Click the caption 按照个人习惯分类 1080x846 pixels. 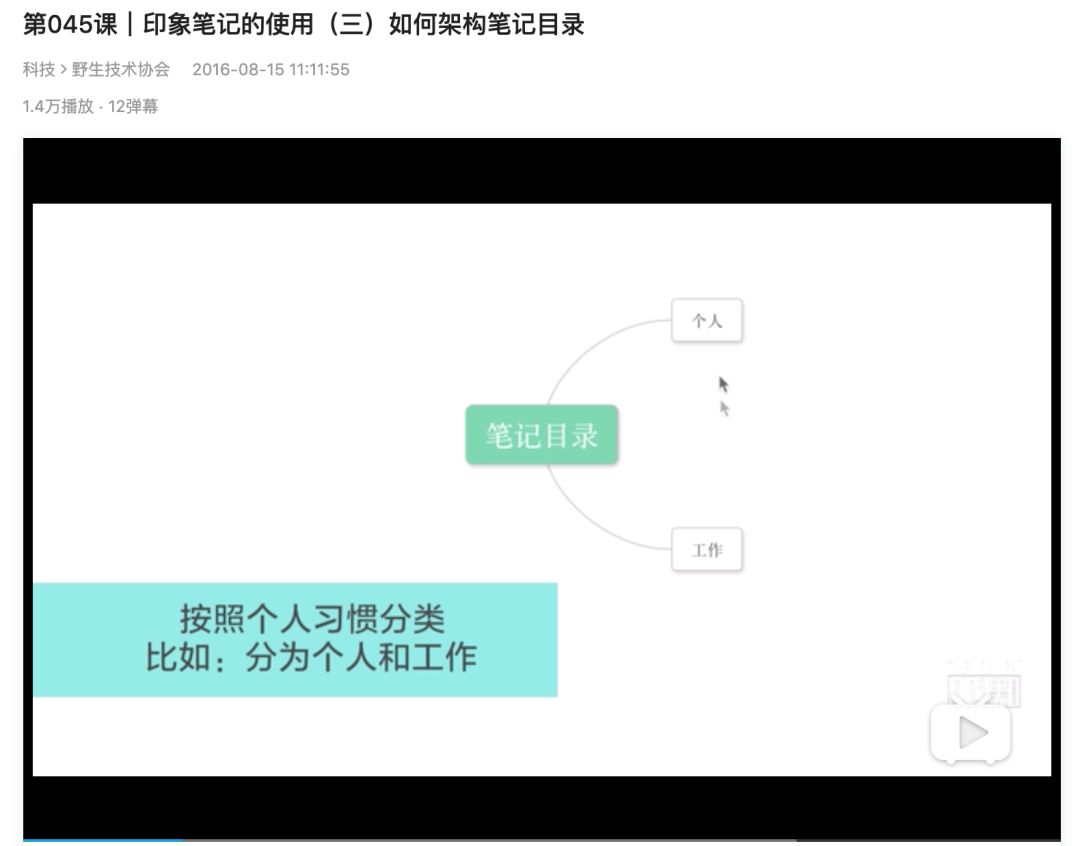[313, 619]
